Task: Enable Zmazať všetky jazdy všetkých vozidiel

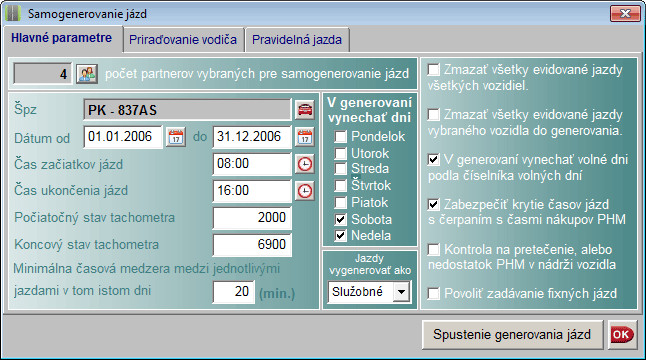Action: pos(433,70)
